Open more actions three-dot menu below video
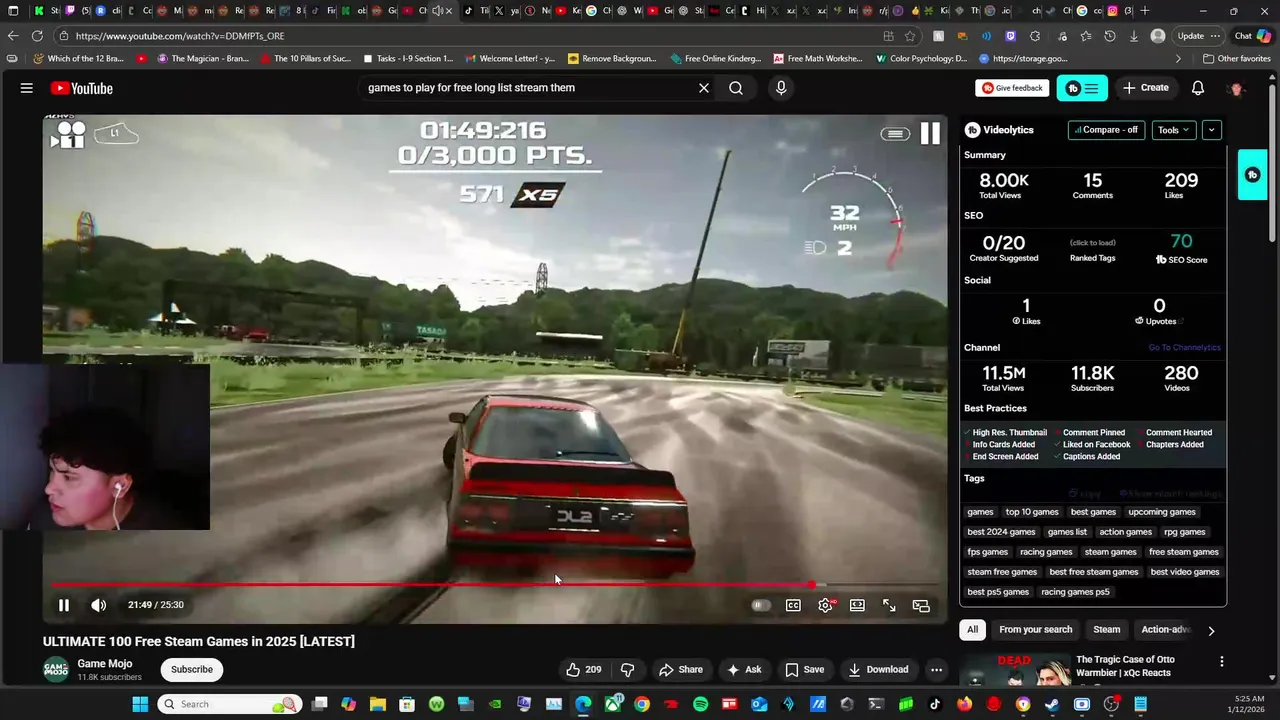The image size is (1280, 720). point(936,670)
